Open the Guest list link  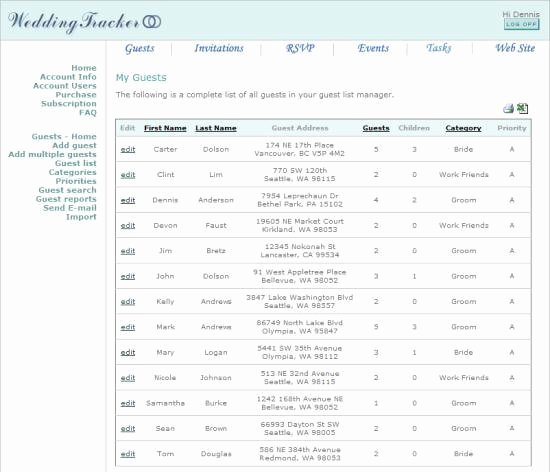(75, 163)
